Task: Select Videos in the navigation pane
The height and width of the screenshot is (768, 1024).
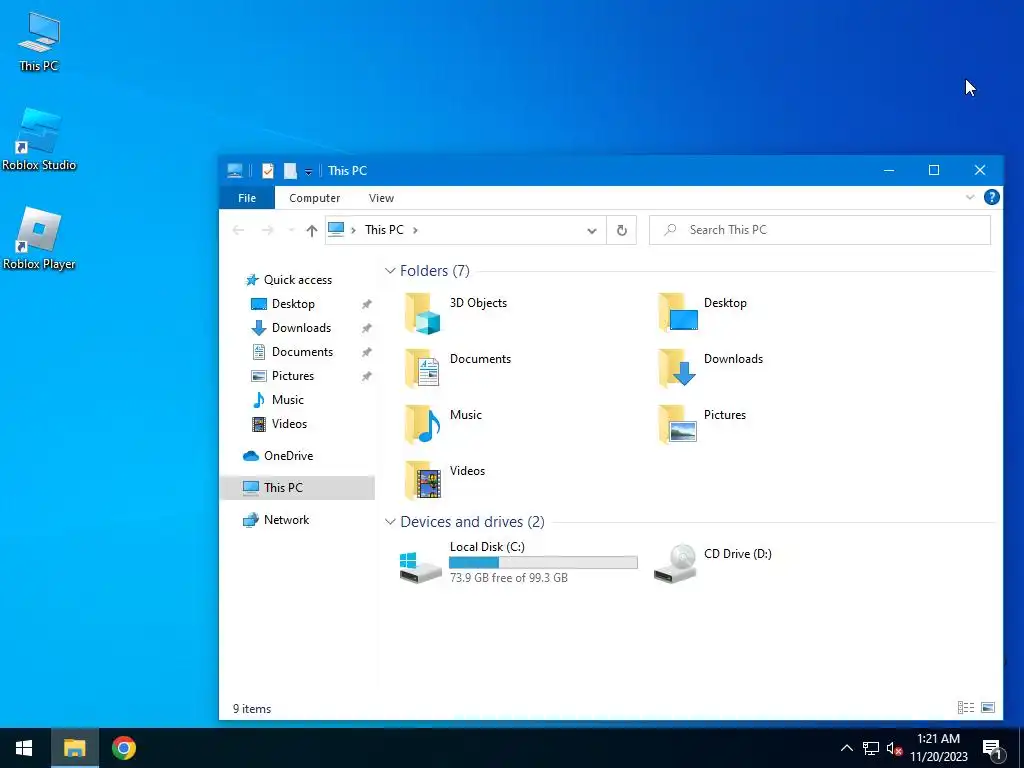Action: tap(289, 424)
